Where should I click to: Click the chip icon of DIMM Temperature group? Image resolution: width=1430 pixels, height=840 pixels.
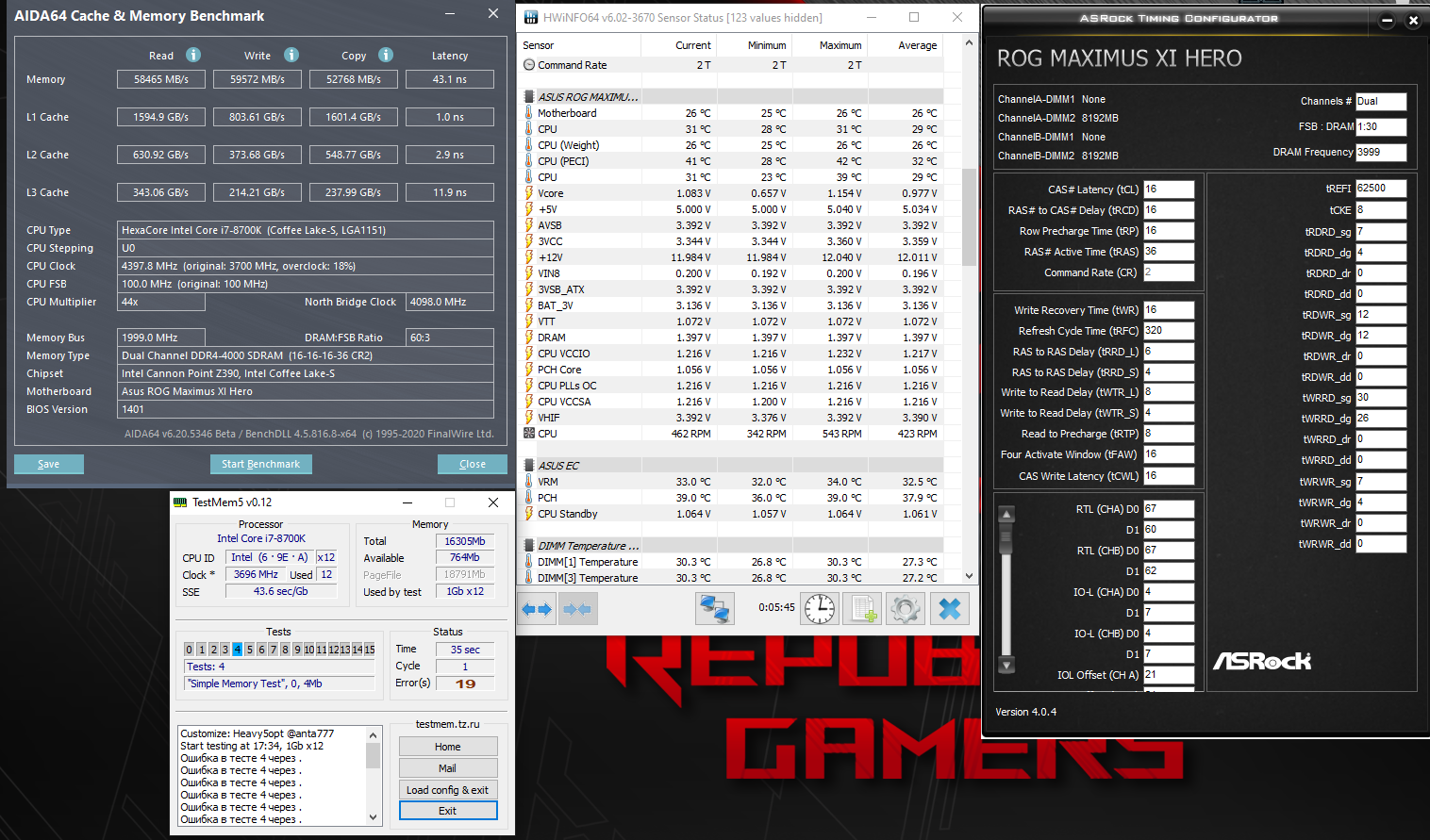(528, 545)
